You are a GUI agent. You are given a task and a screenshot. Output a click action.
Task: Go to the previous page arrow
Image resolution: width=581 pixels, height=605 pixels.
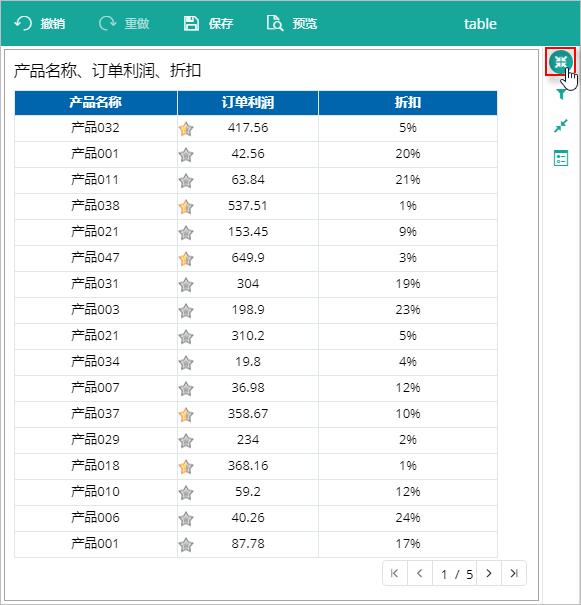pos(420,573)
